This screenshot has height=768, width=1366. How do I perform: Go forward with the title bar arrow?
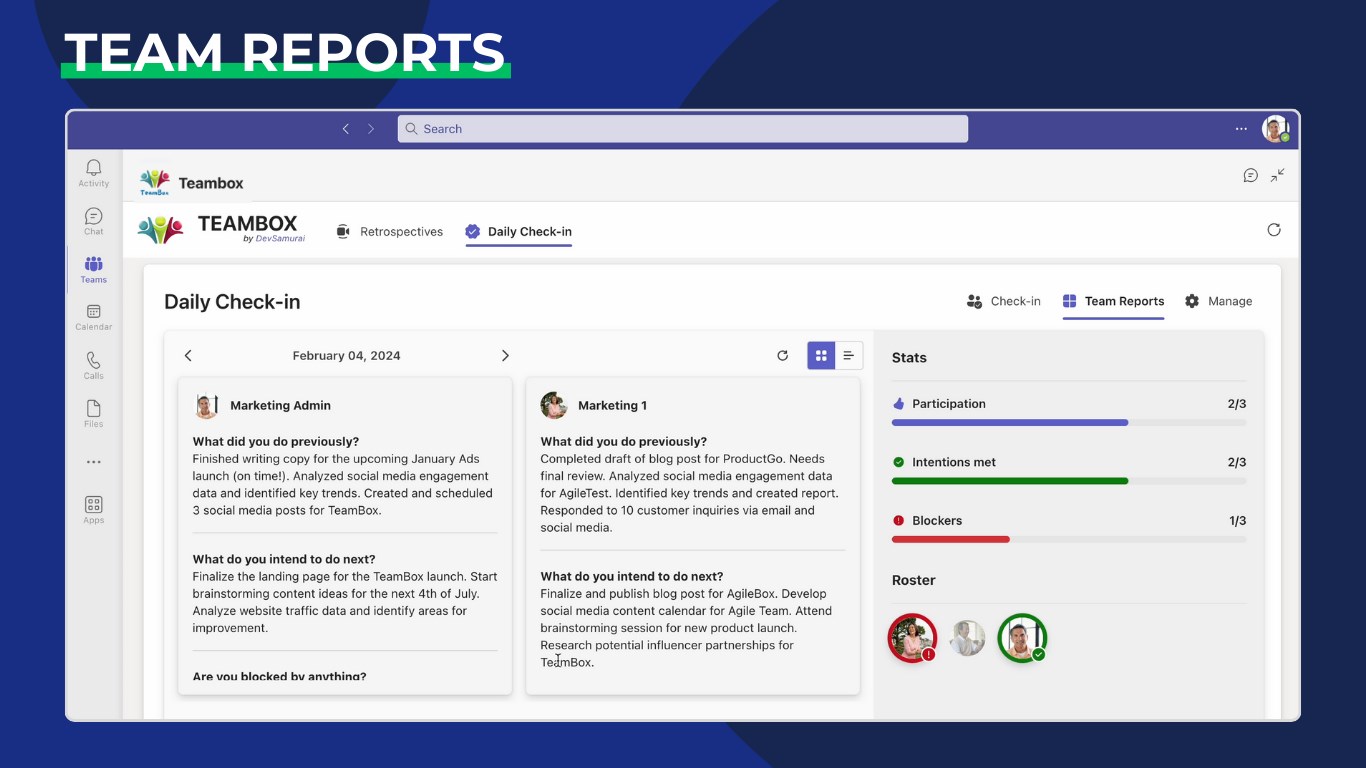coord(371,129)
